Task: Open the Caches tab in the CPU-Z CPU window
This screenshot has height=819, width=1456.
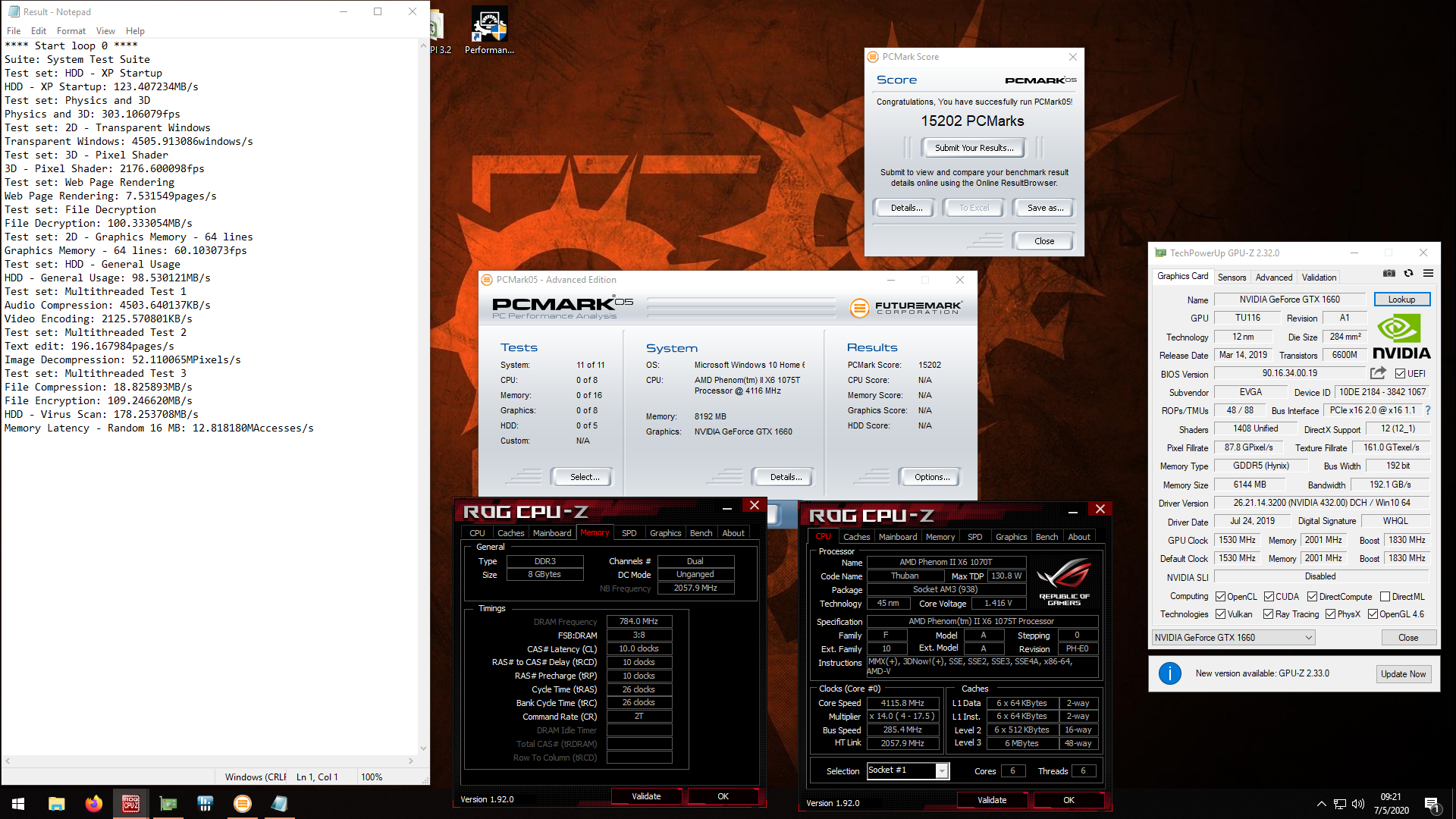Action: 856,537
